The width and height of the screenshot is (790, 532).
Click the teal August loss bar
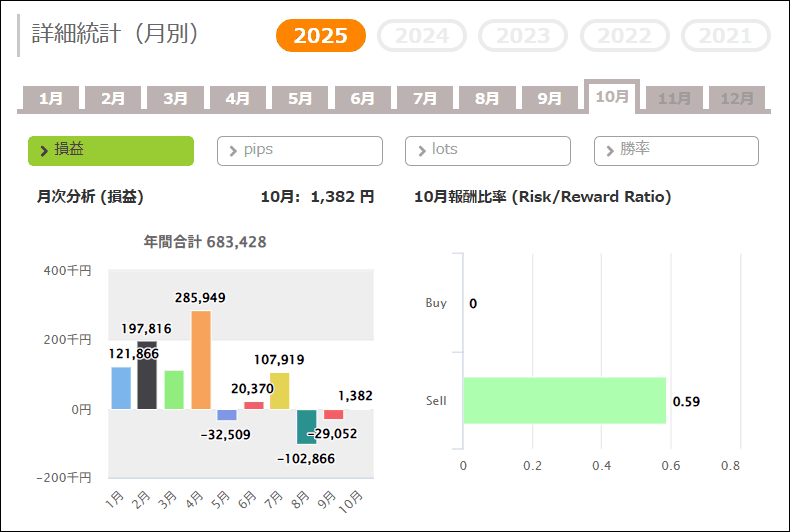(306, 426)
